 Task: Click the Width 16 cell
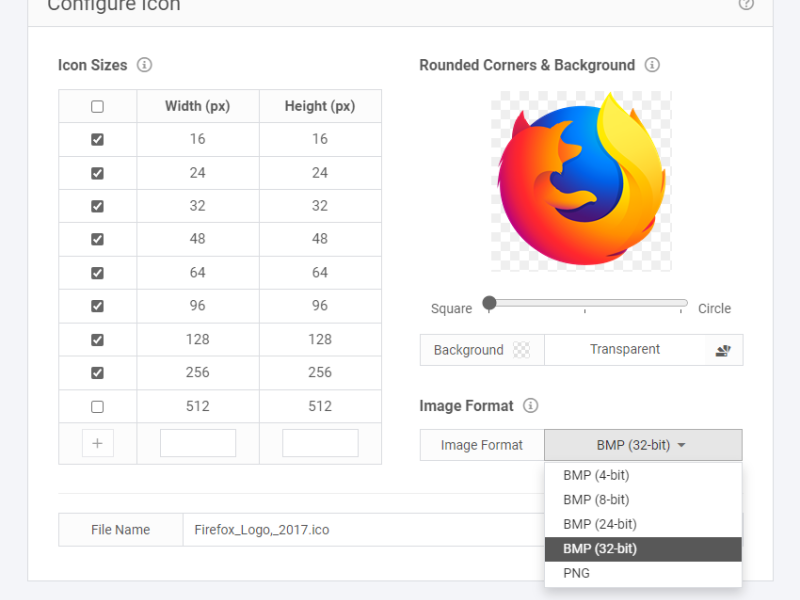(198, 139)
